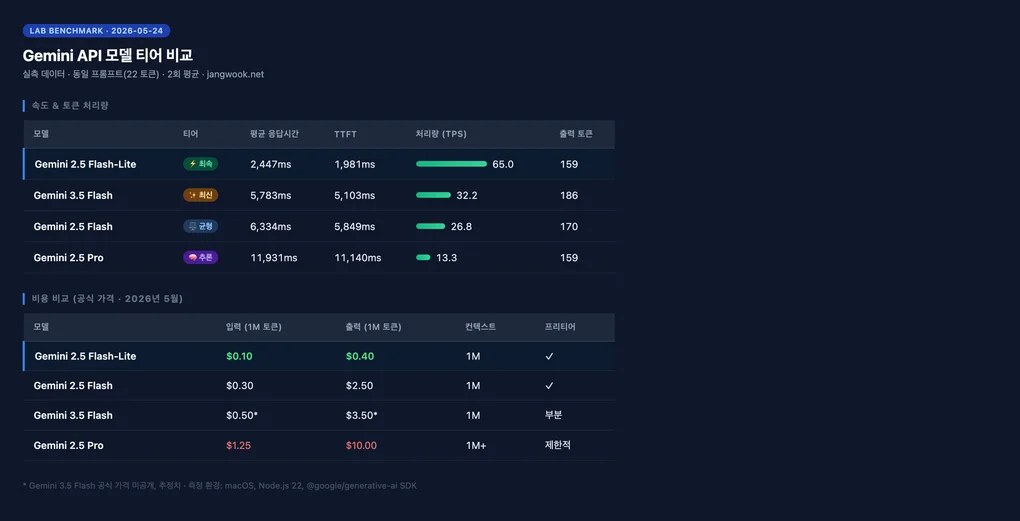Click the 1,981ms TTFT value

point(355,165)
